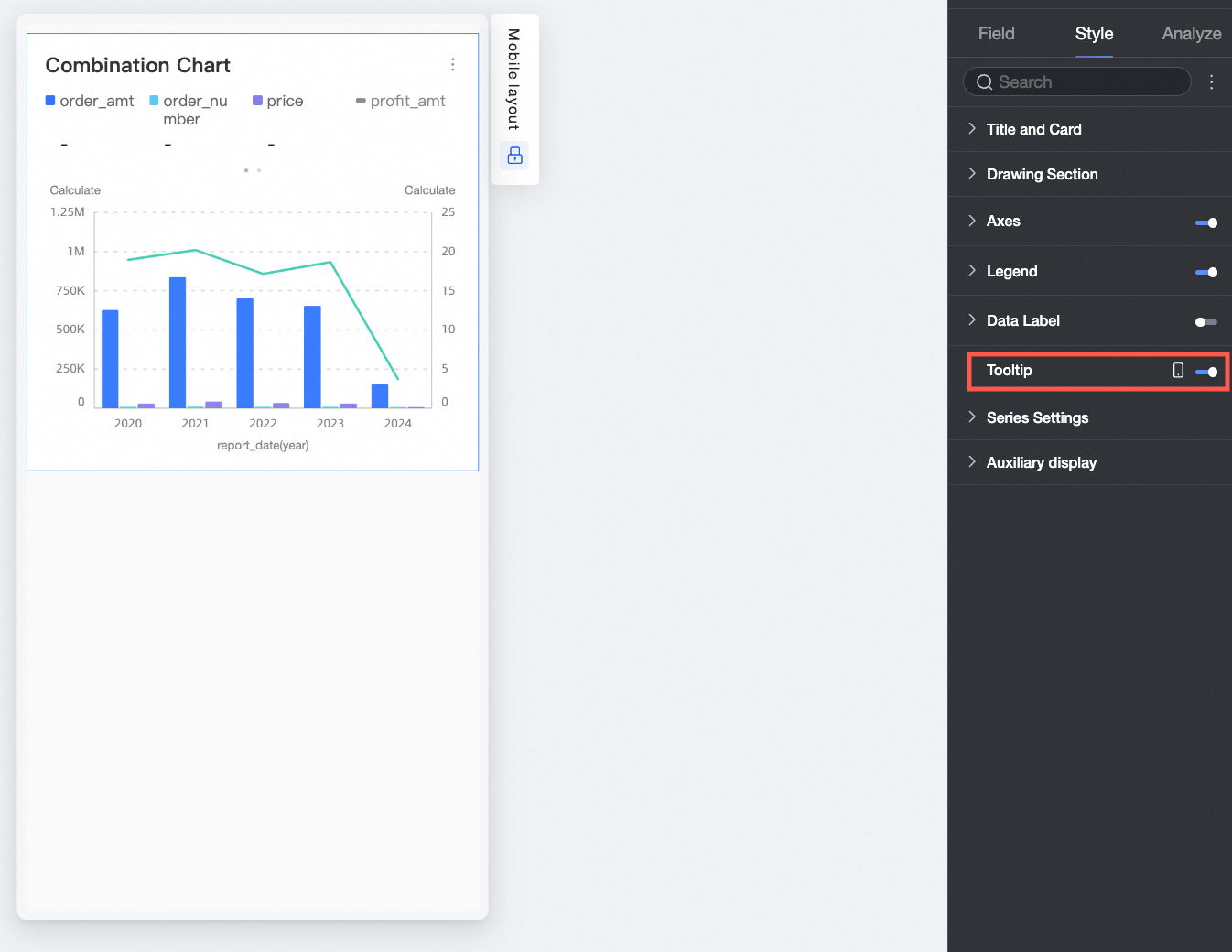Toggle the Axes switch

(x=1206, y=222)
